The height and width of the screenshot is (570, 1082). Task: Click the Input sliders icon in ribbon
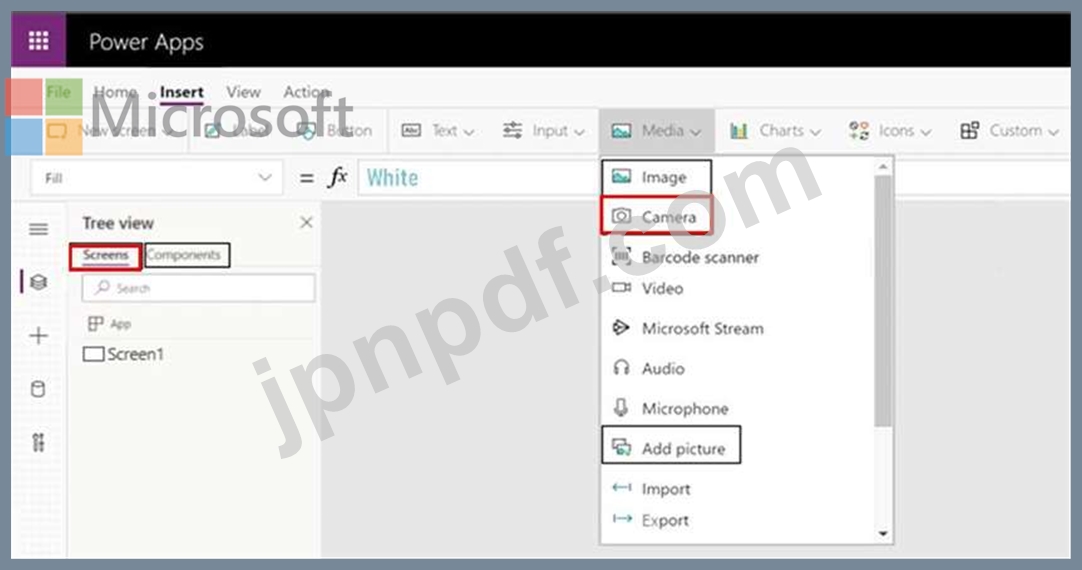pyautogui.click(x=512, y=130)
